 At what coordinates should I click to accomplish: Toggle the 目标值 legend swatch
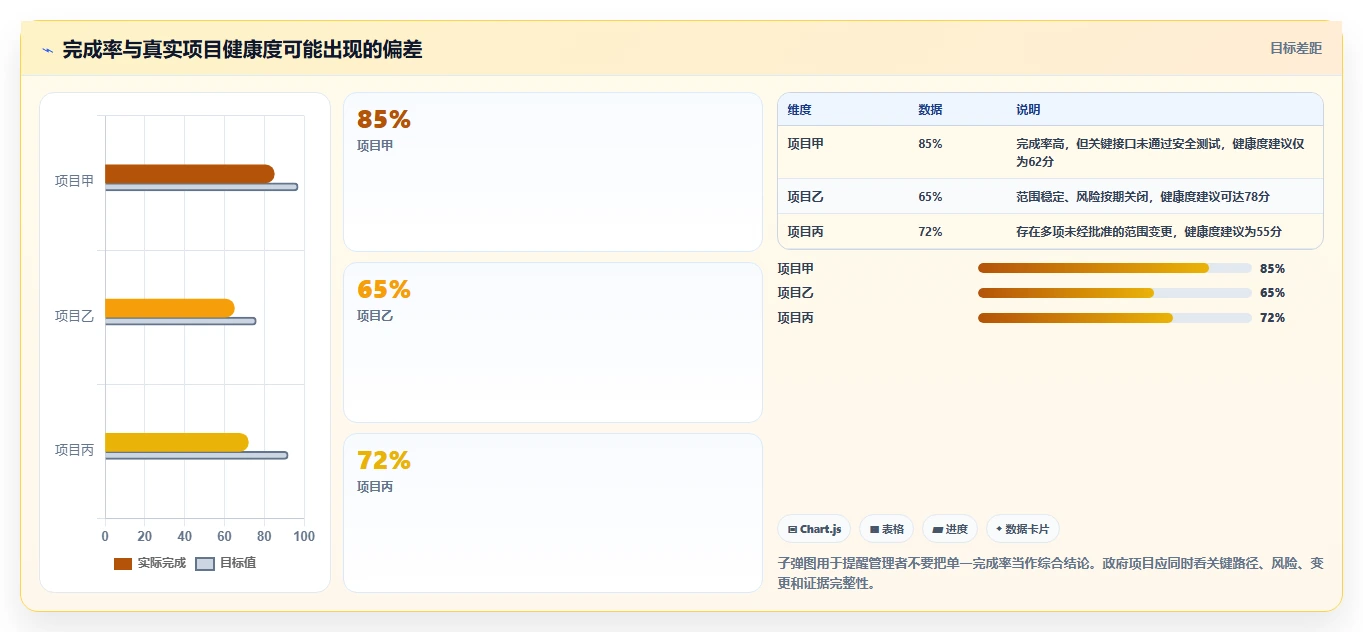coord(205,564)
